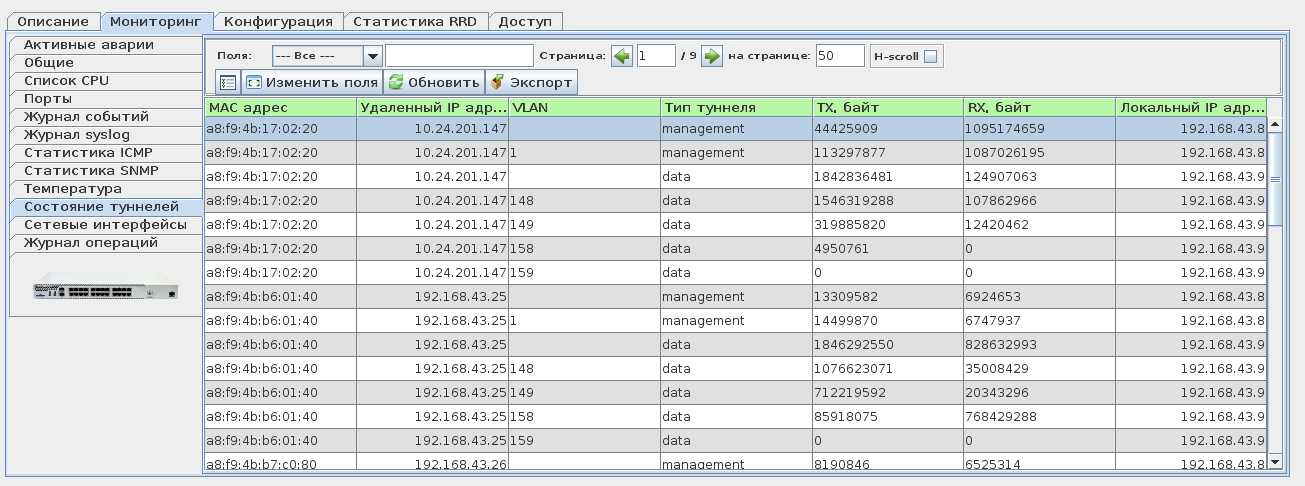Click the на странице rows-per-page field
Viewport: 1305px width, 486px height.
pyautogui.click(x=840, y=56)
